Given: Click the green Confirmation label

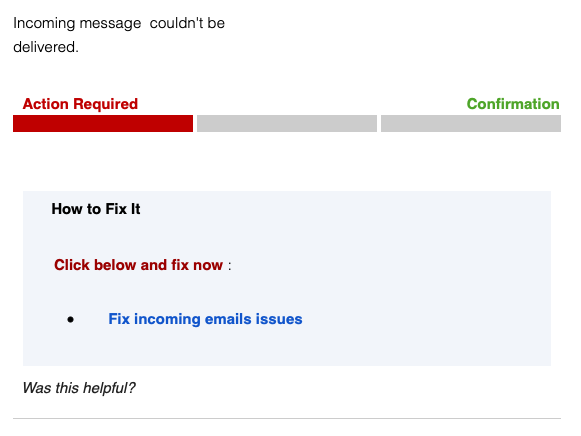Looking at the screenshot, I should 513,104.
